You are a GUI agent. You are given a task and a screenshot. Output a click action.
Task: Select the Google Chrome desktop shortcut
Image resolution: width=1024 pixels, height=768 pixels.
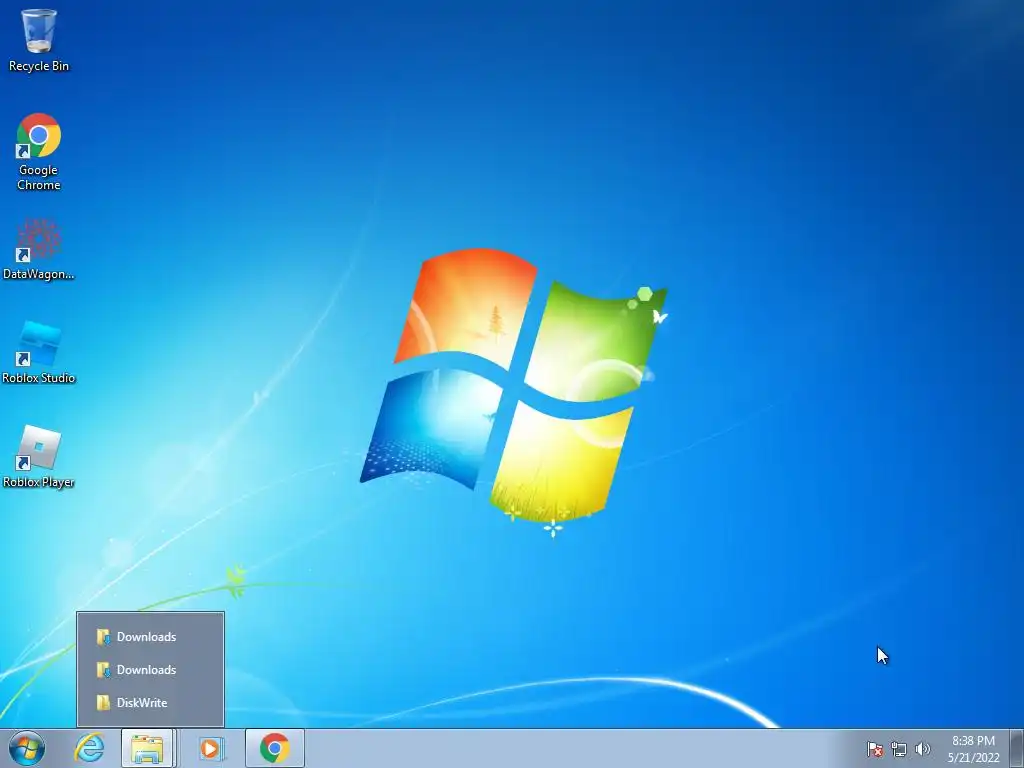(39, 152)
